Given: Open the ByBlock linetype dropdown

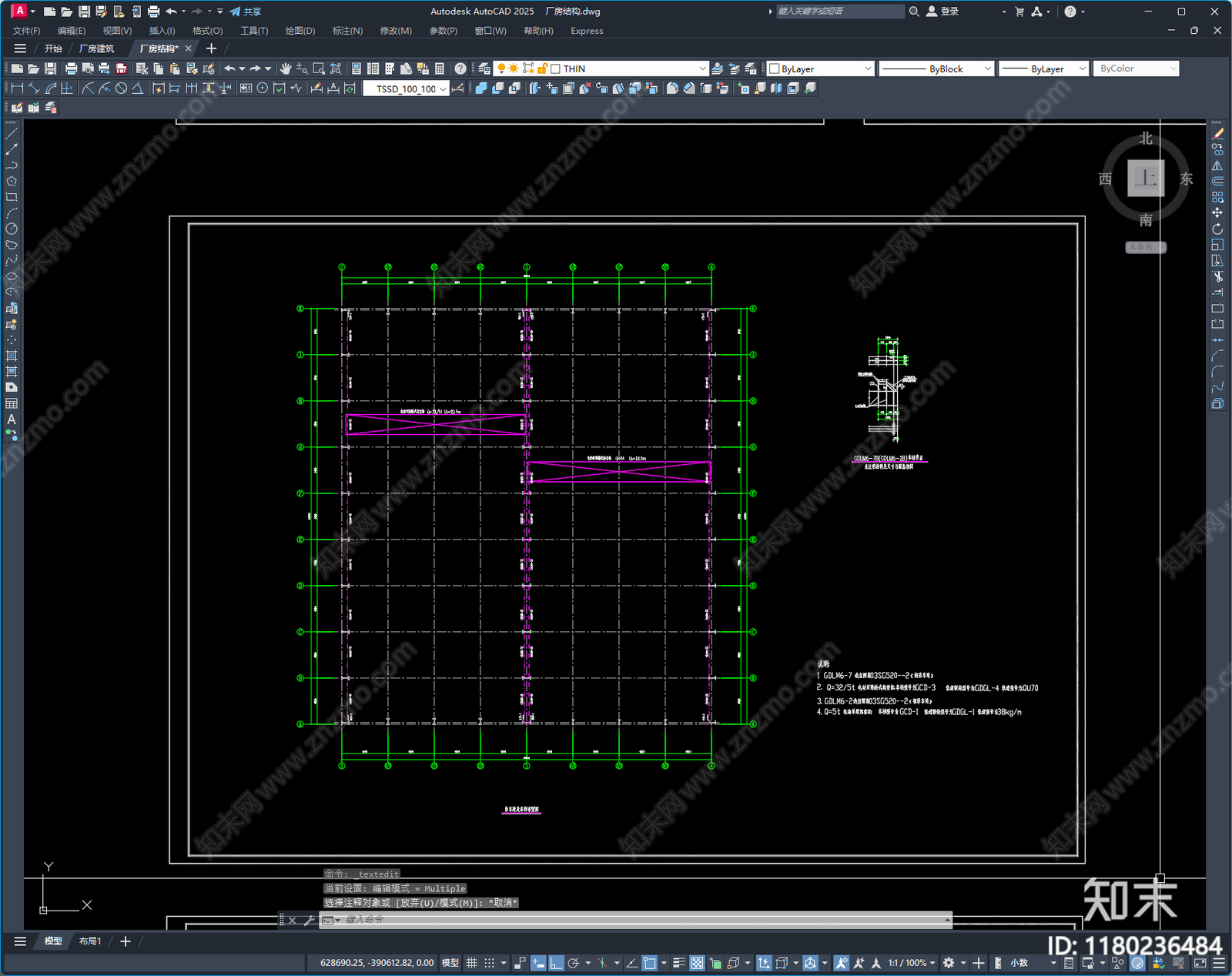Looking at the screenshot, I should pos(988,69).
